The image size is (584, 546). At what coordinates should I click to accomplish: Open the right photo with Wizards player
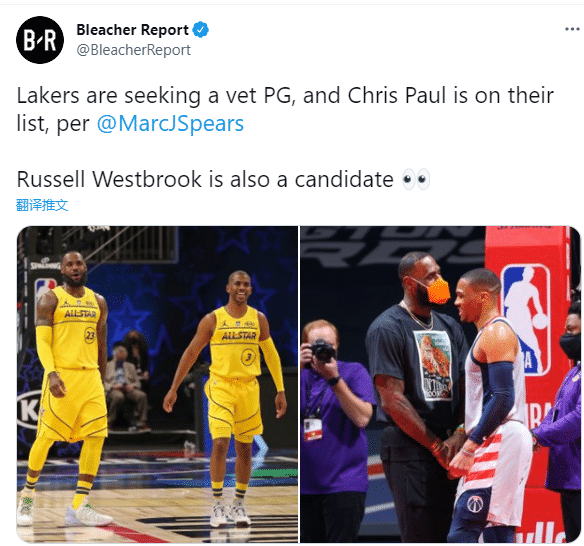click(440, 384)
